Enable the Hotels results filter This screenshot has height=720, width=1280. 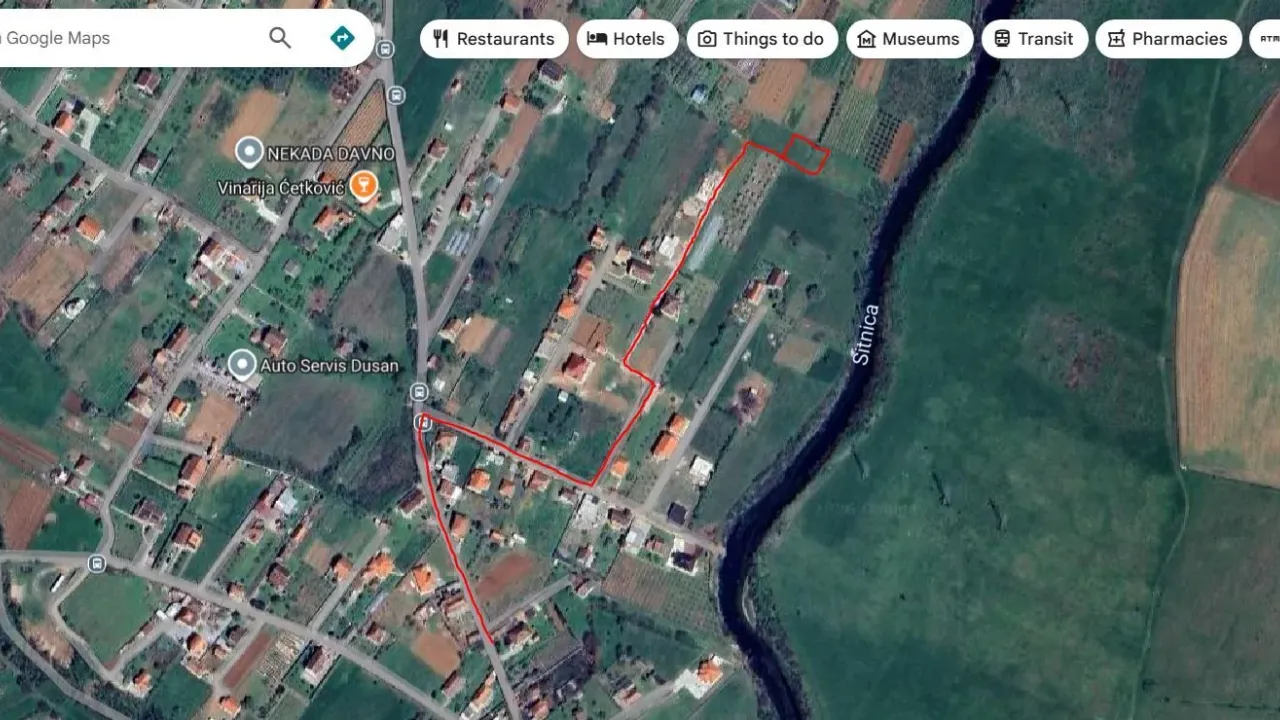(x=627, y=38)
